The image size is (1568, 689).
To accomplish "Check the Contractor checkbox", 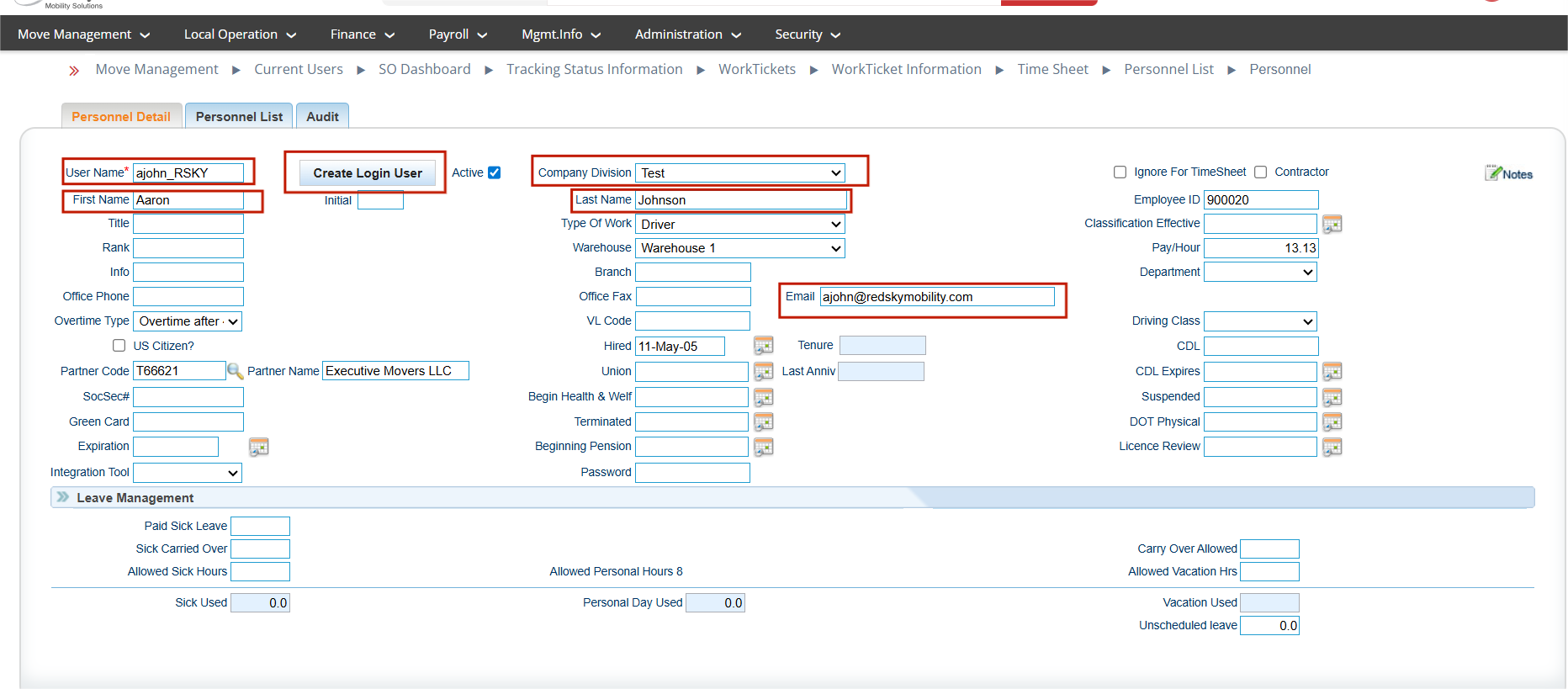I will [x=1260, y=172].
